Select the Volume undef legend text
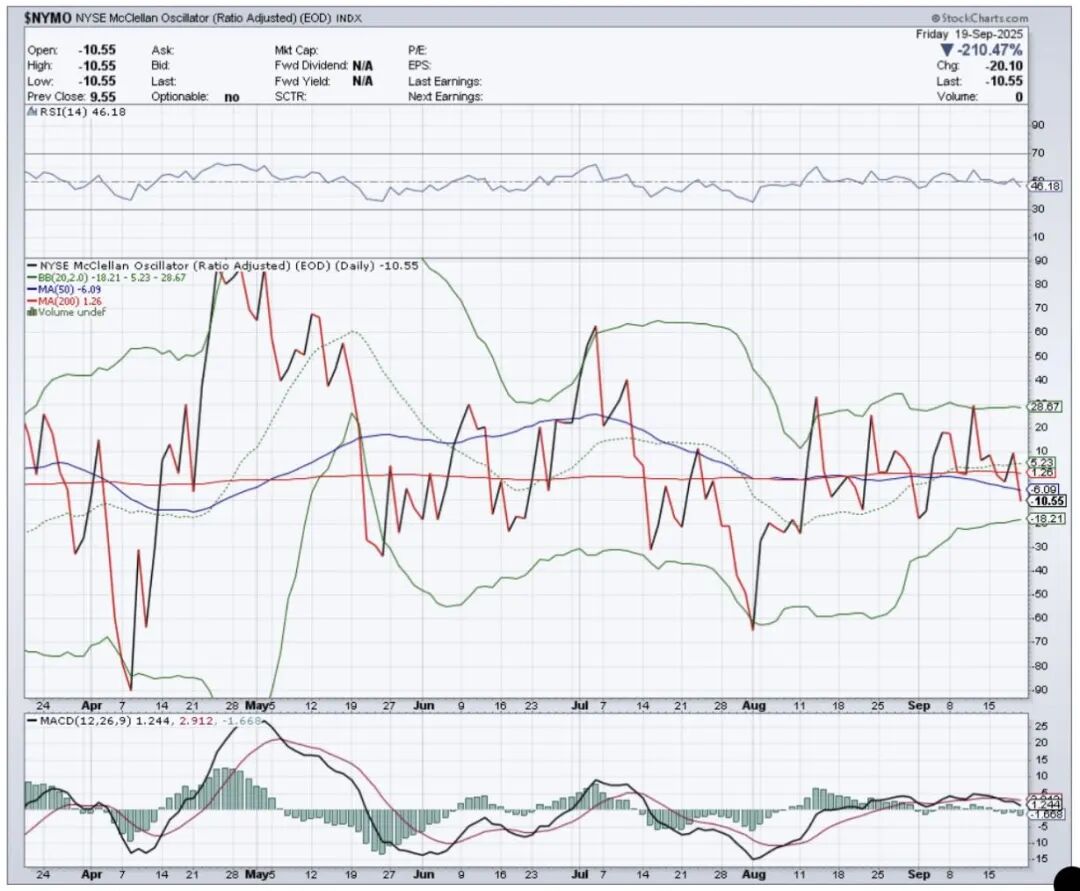 (72, 312)
